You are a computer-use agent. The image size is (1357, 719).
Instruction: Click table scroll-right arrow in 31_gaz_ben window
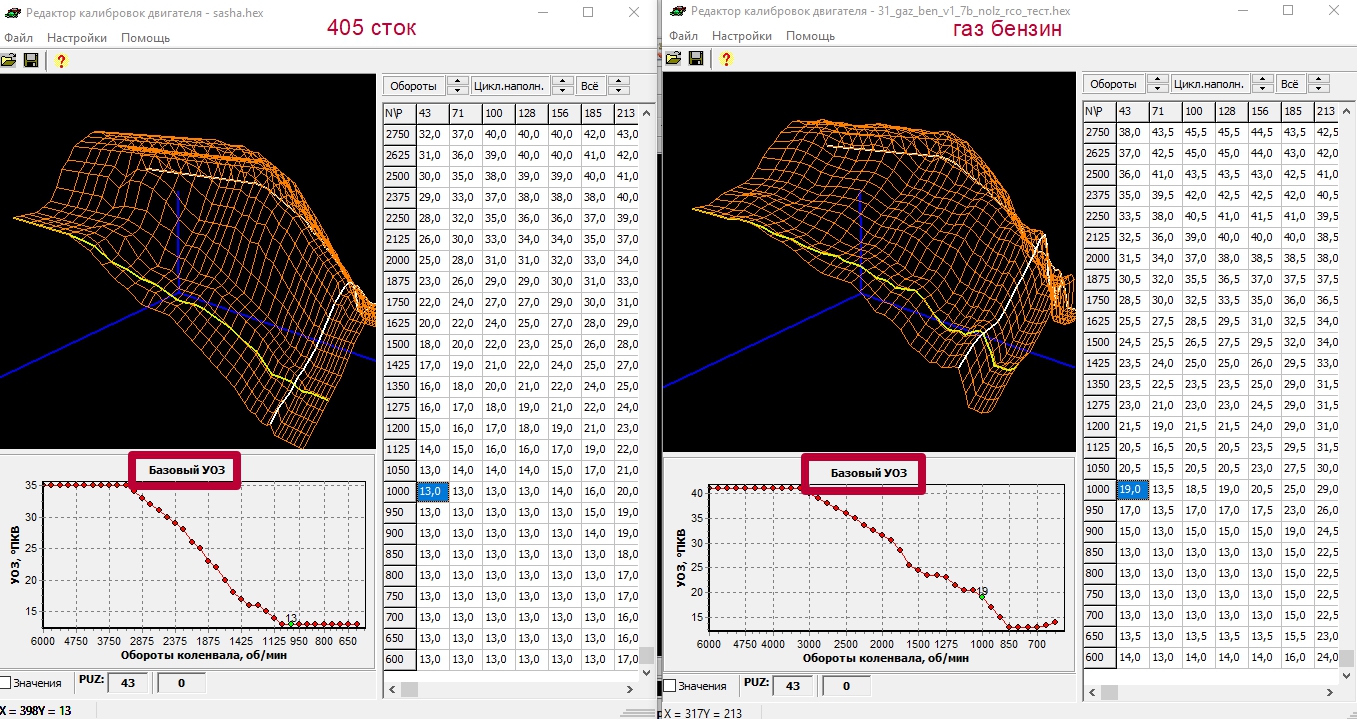1329,692
